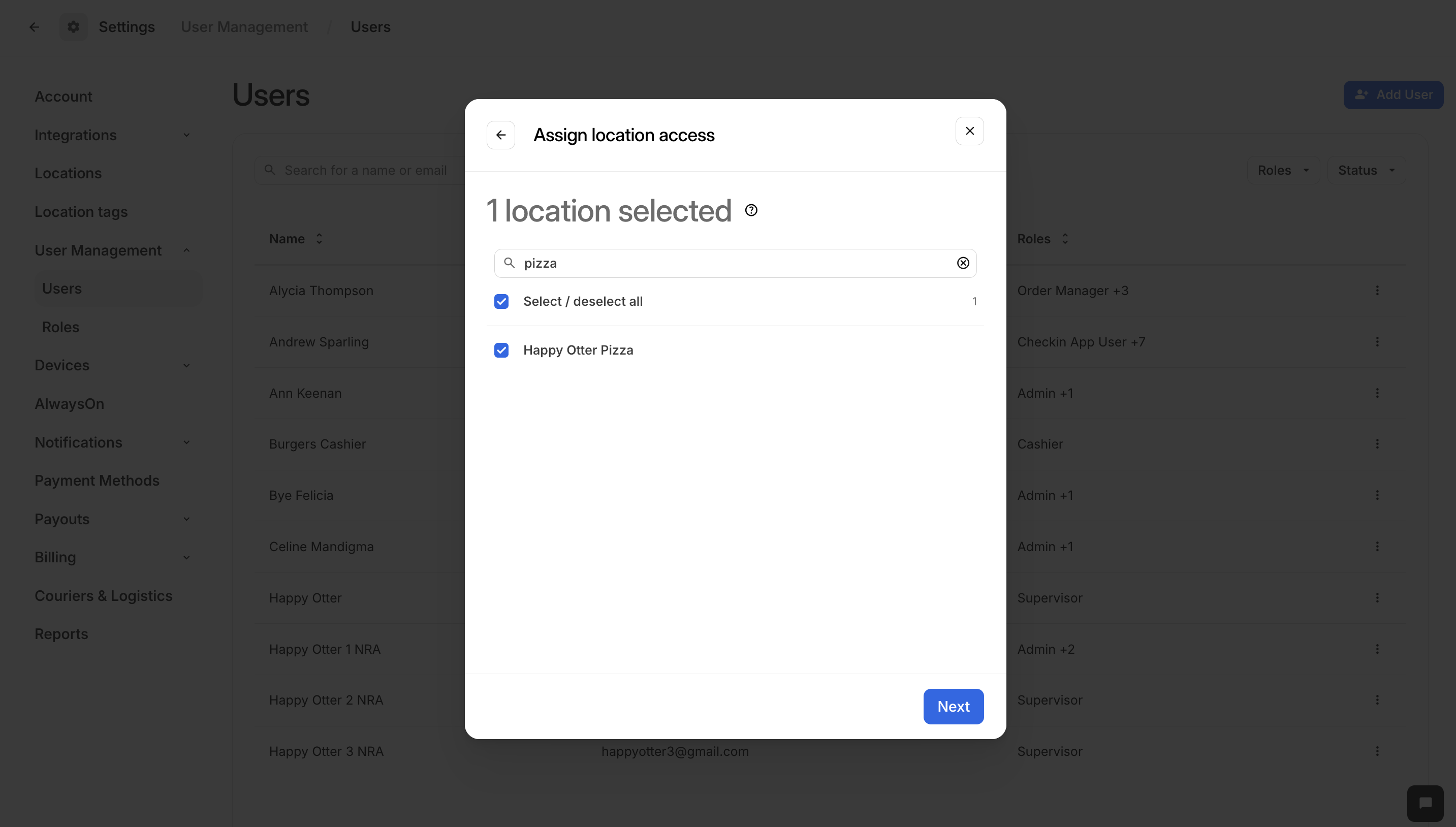The width and height of the screenshot is (1456, 827).
Task: Open the three-dot menu for Alycia Thompson
Action: (1378, 290)
